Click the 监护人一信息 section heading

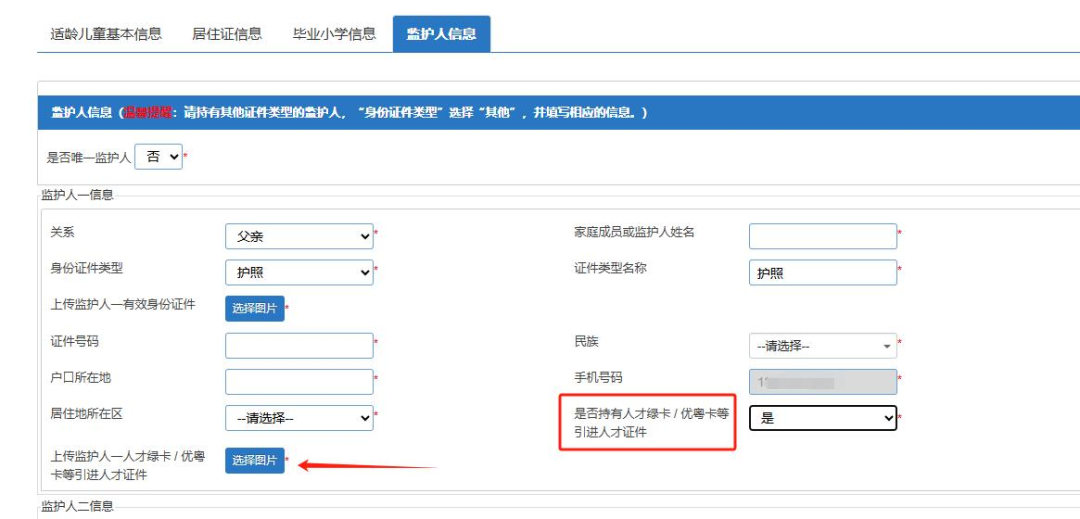pos(77,195)
